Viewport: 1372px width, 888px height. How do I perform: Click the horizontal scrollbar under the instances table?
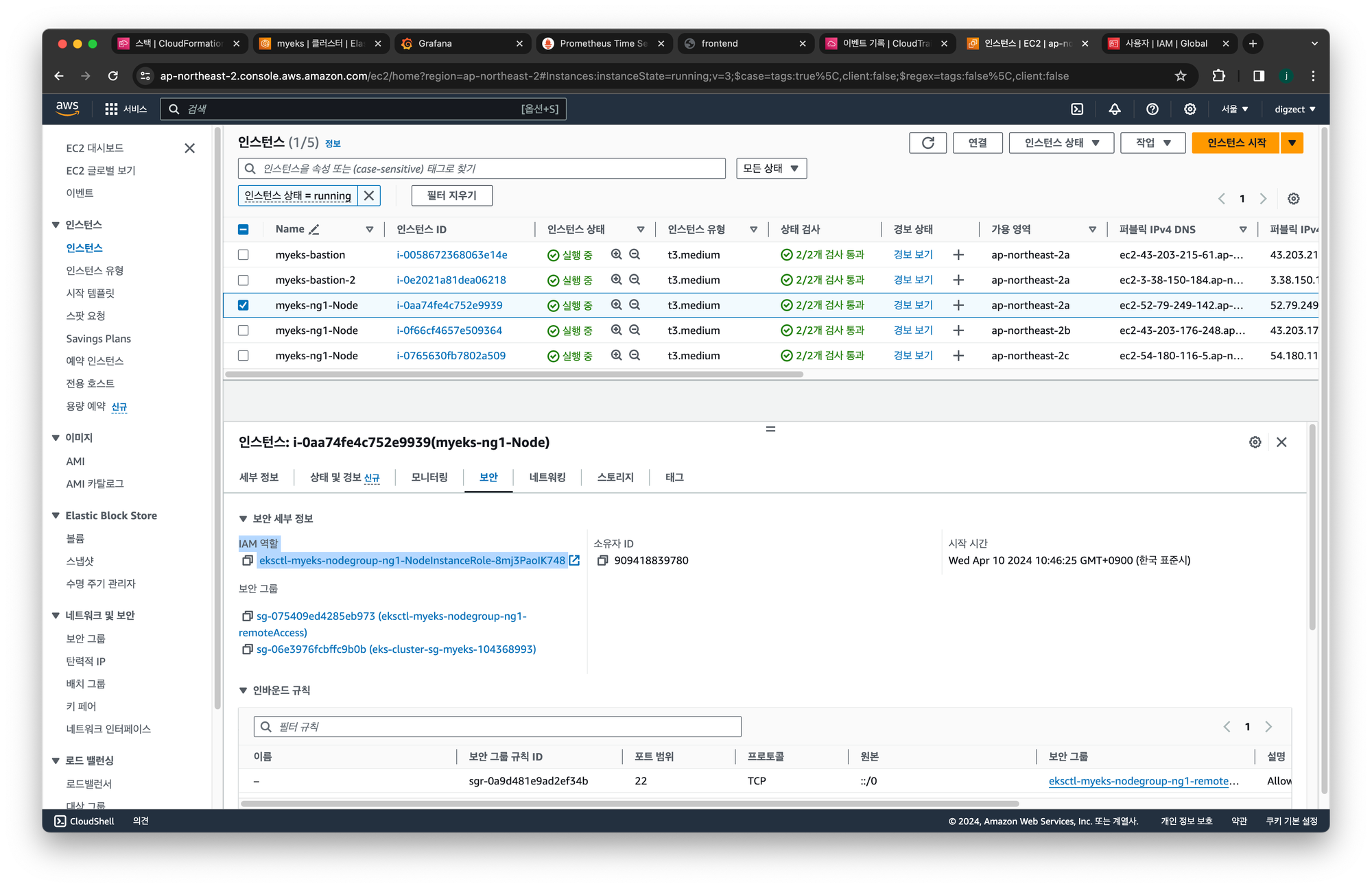pyautogui.click(x=514, y=374)
